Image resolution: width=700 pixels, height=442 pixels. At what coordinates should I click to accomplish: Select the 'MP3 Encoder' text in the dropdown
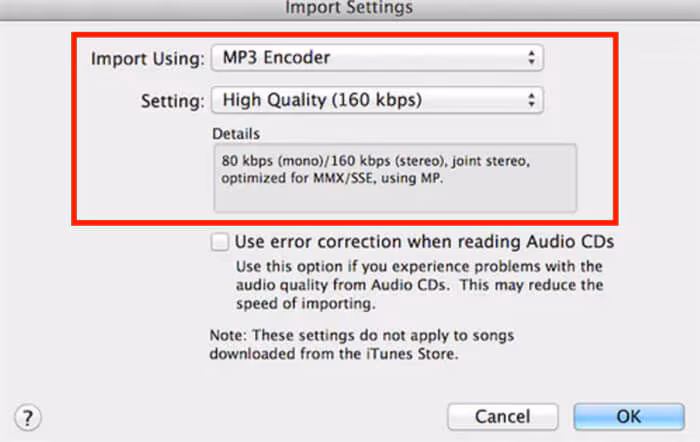pos(276,58)
